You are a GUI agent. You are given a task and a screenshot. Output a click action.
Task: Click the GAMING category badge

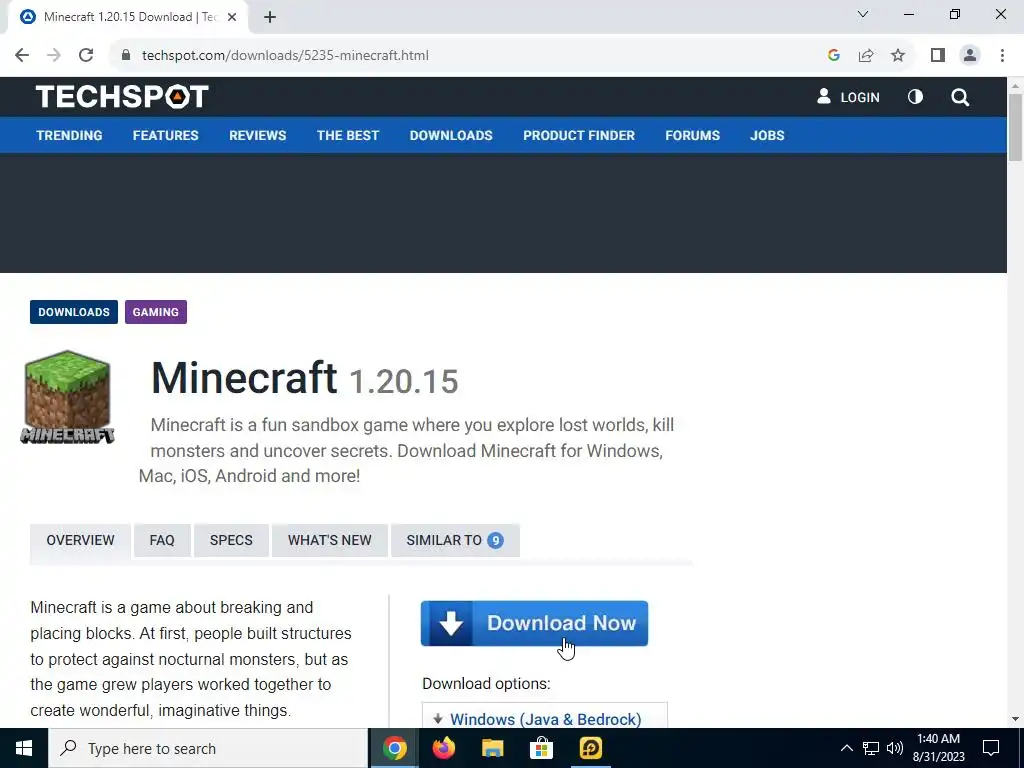[x=155, y=312]
